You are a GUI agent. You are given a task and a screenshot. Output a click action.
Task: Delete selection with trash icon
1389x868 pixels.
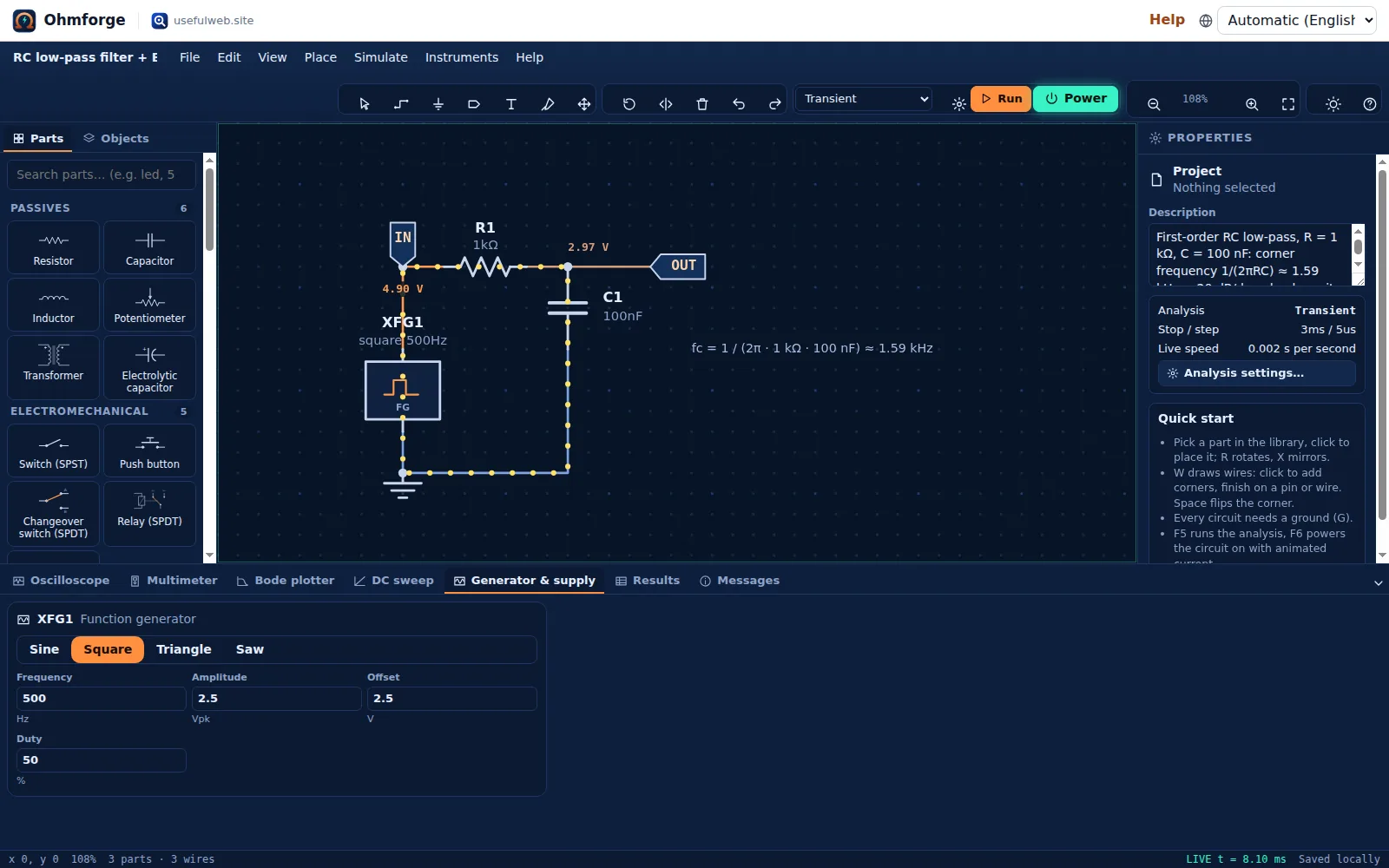(702, 104)
